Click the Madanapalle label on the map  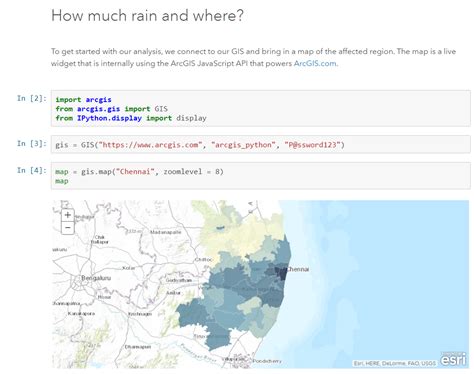click(166, 232)
